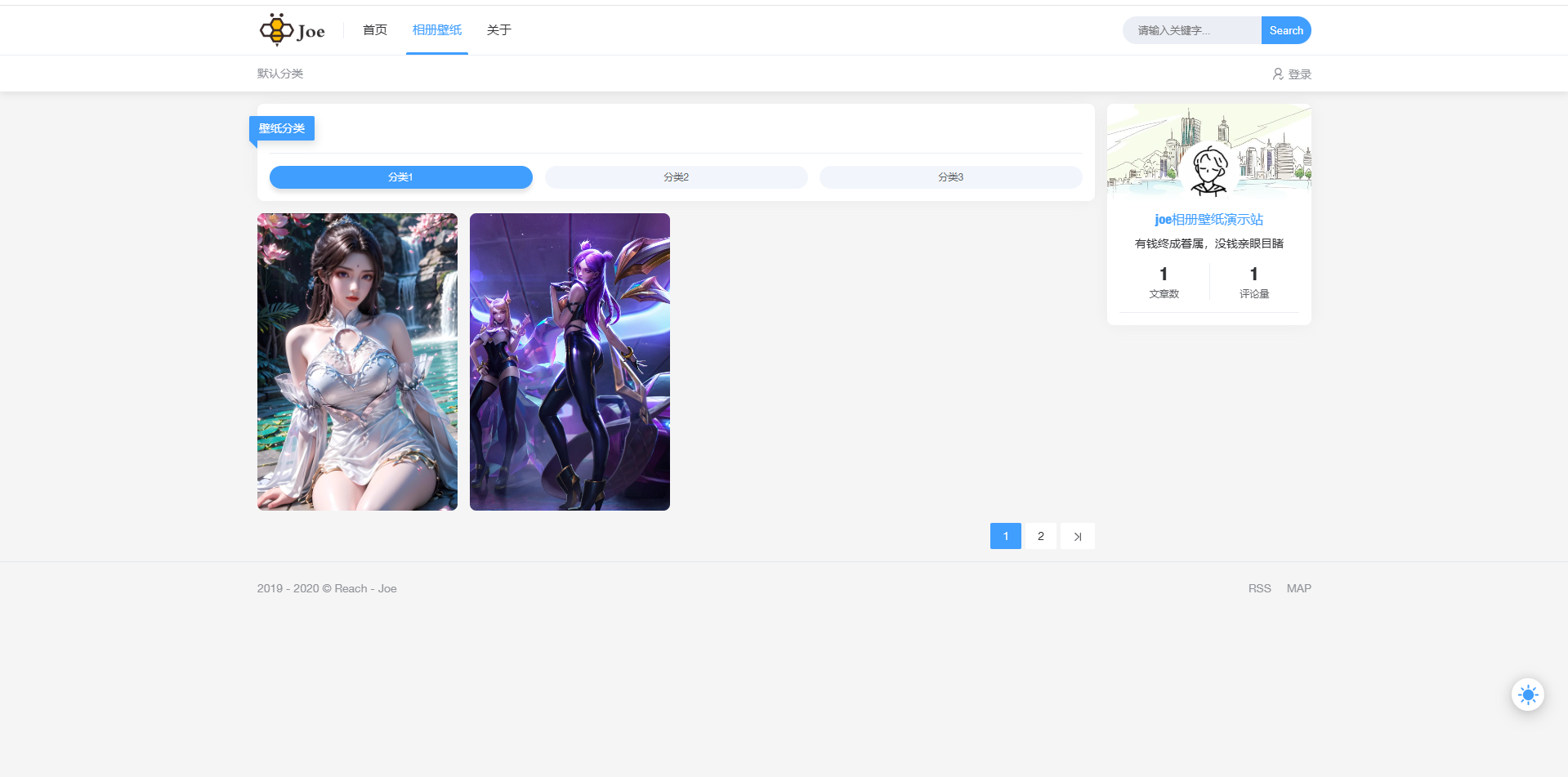
Task: Open the 首页 menu item
Action: click(375, 30)
